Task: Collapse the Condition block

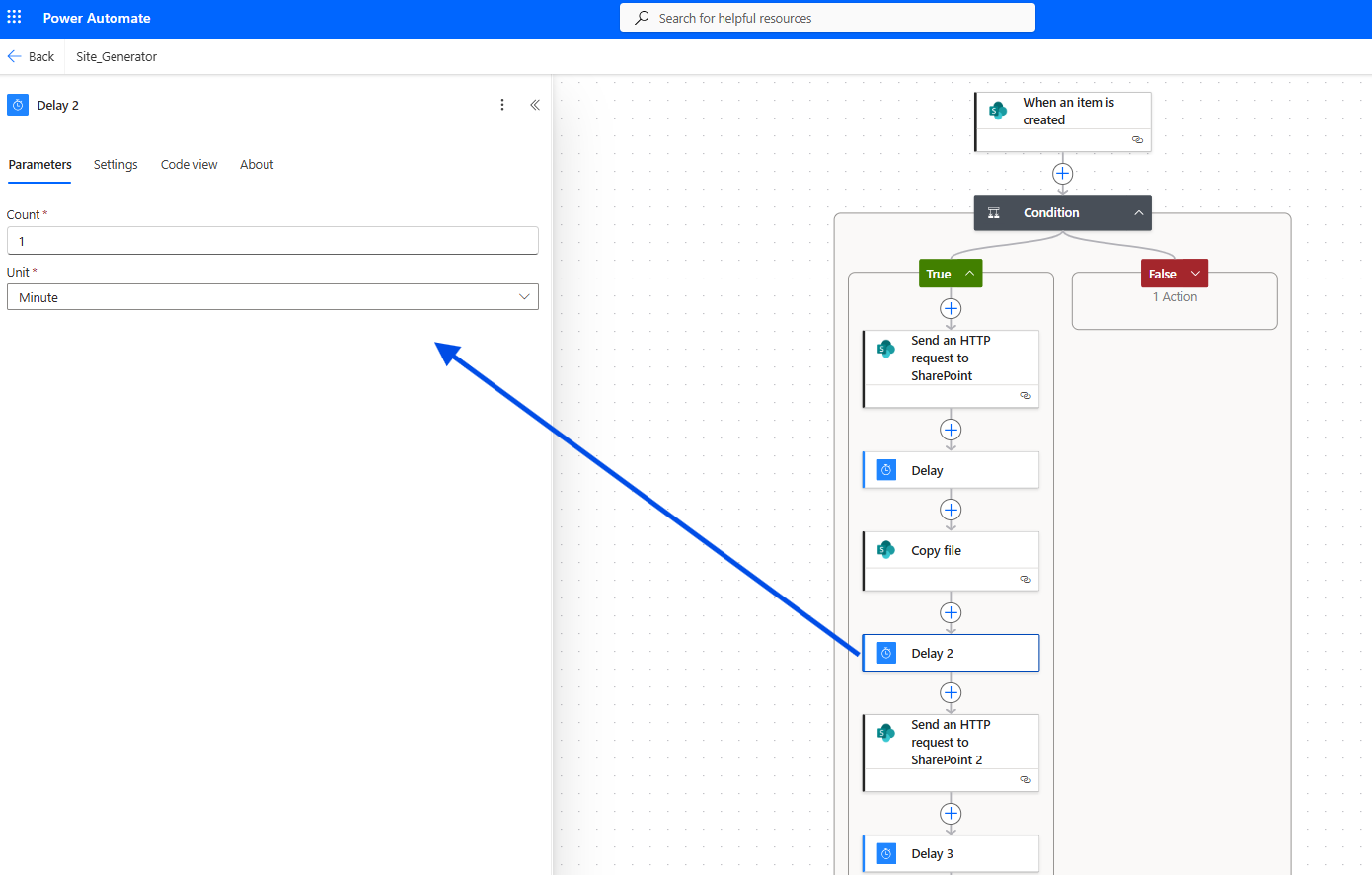Action: tap(1138, 213)
